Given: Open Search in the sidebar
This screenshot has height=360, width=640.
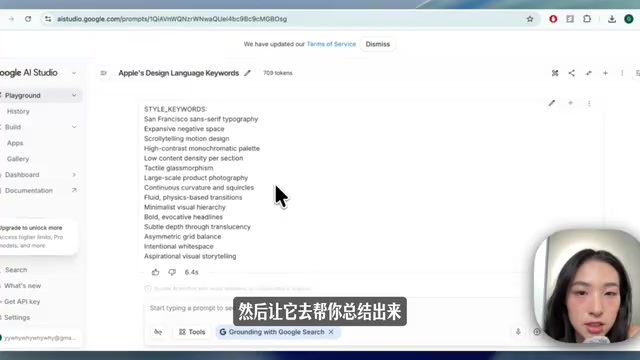Looking at the screenshot, I should click(x=16, y=270).
